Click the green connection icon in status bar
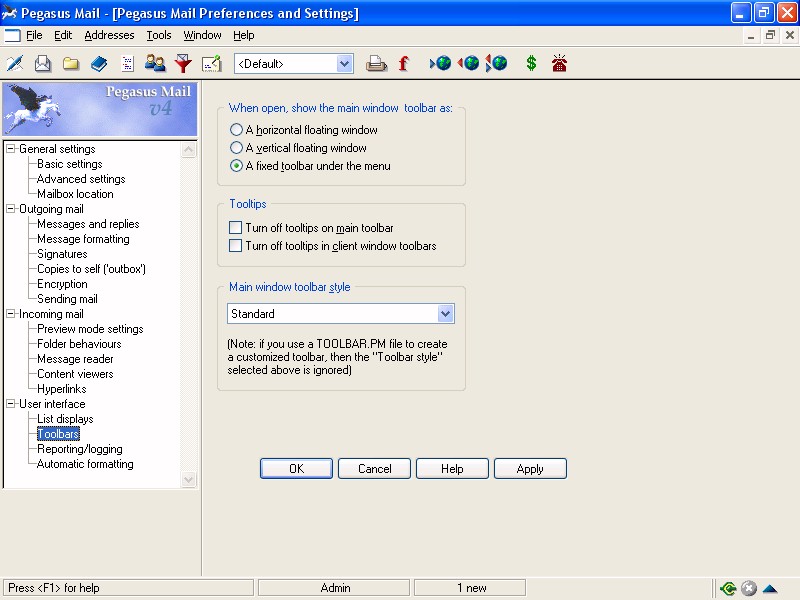800x600 pixels. [728, 588]
